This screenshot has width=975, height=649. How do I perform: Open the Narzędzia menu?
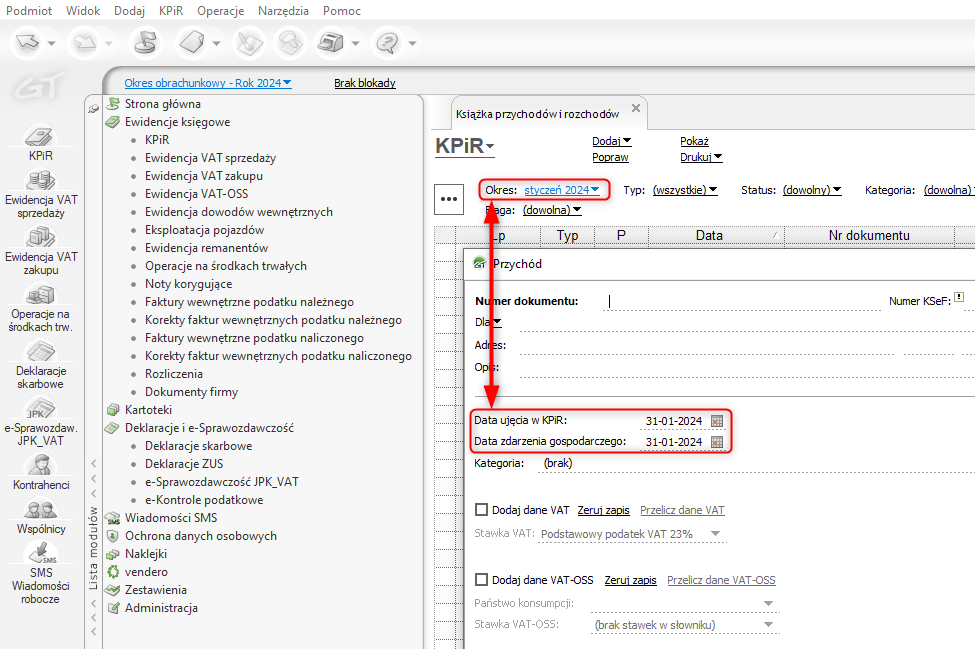pos(283,11)
